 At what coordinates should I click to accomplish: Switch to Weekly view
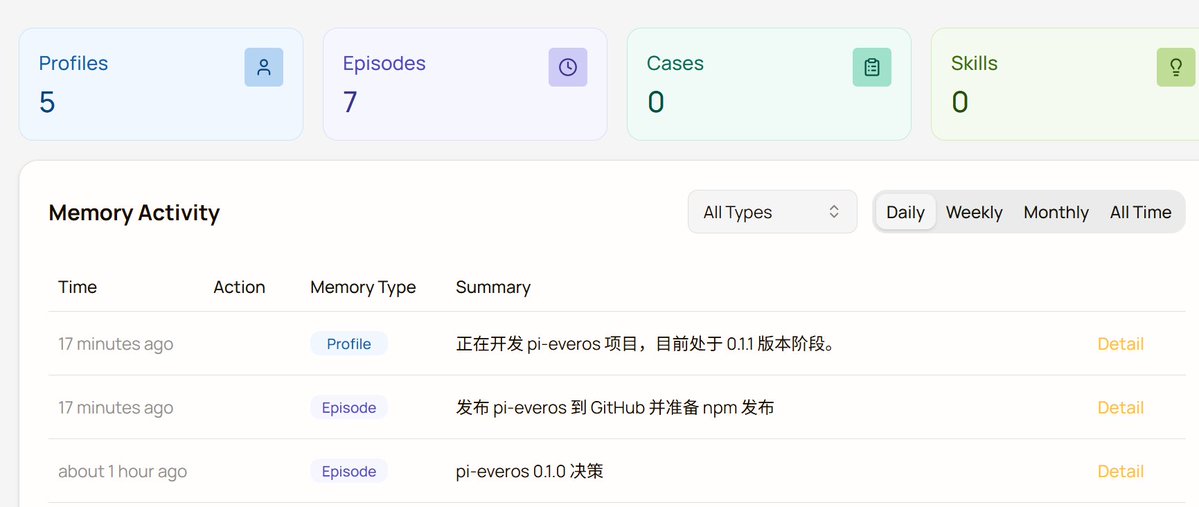[974, 212]
